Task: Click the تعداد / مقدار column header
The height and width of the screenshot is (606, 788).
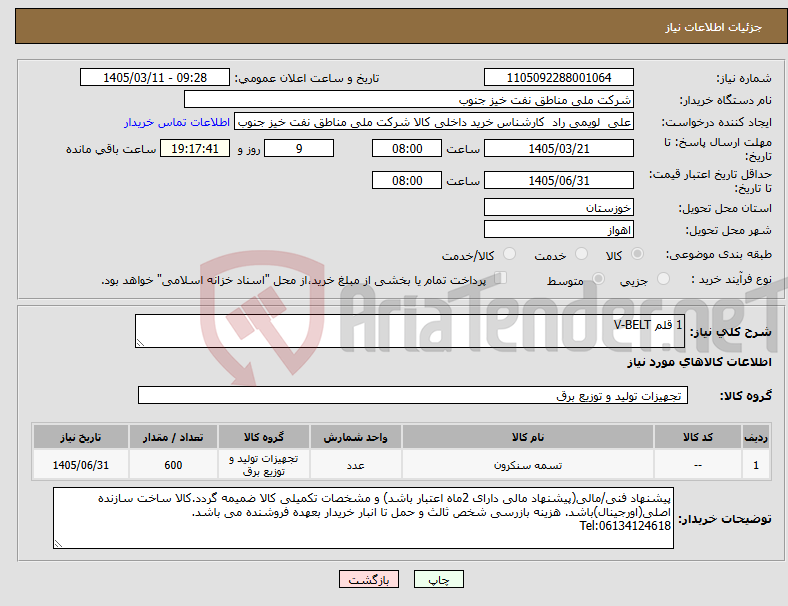Action: 173,437
